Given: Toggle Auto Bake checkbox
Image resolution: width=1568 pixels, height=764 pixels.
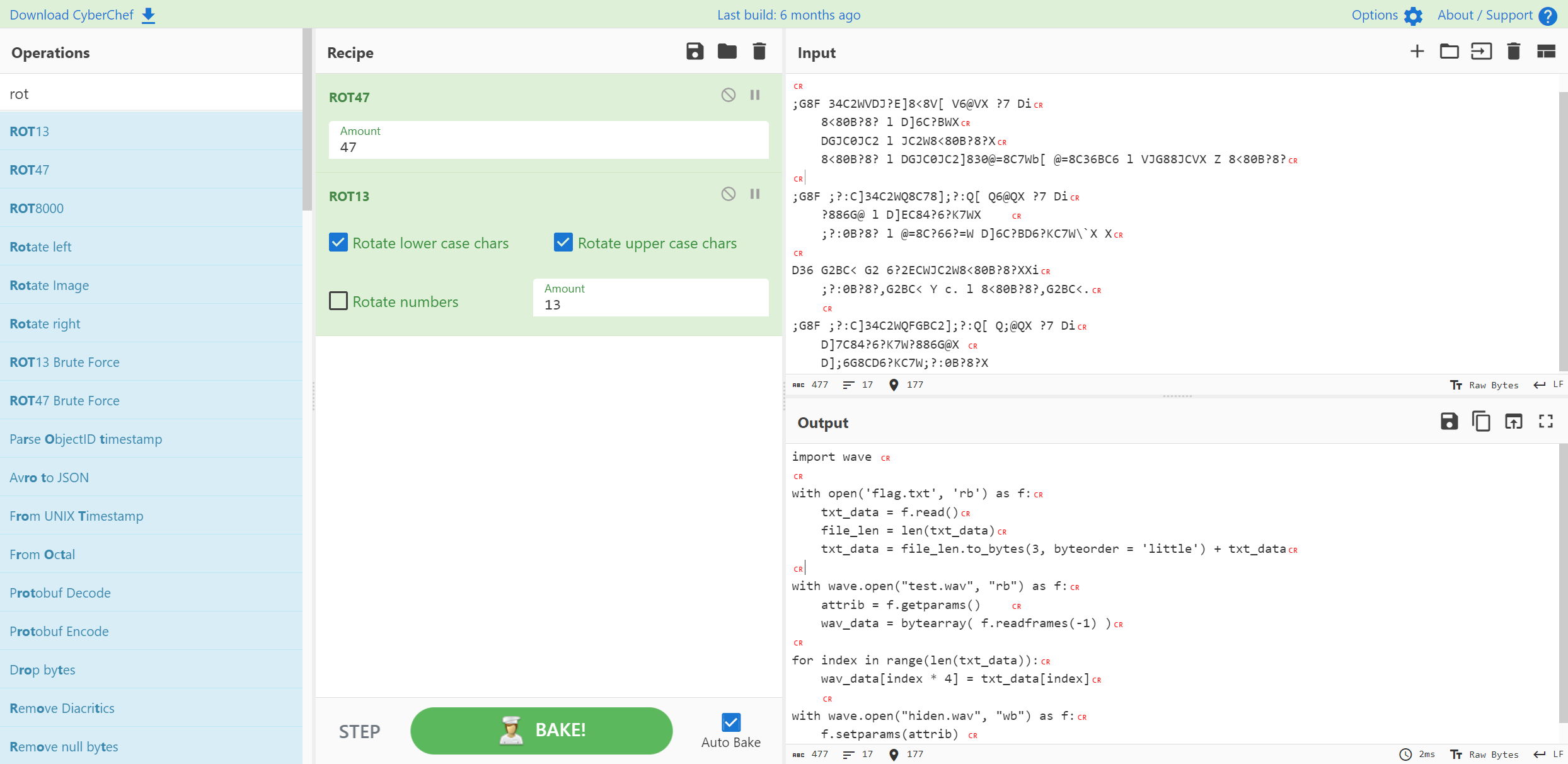Looking at the screenshot, I should click(730, 722).
